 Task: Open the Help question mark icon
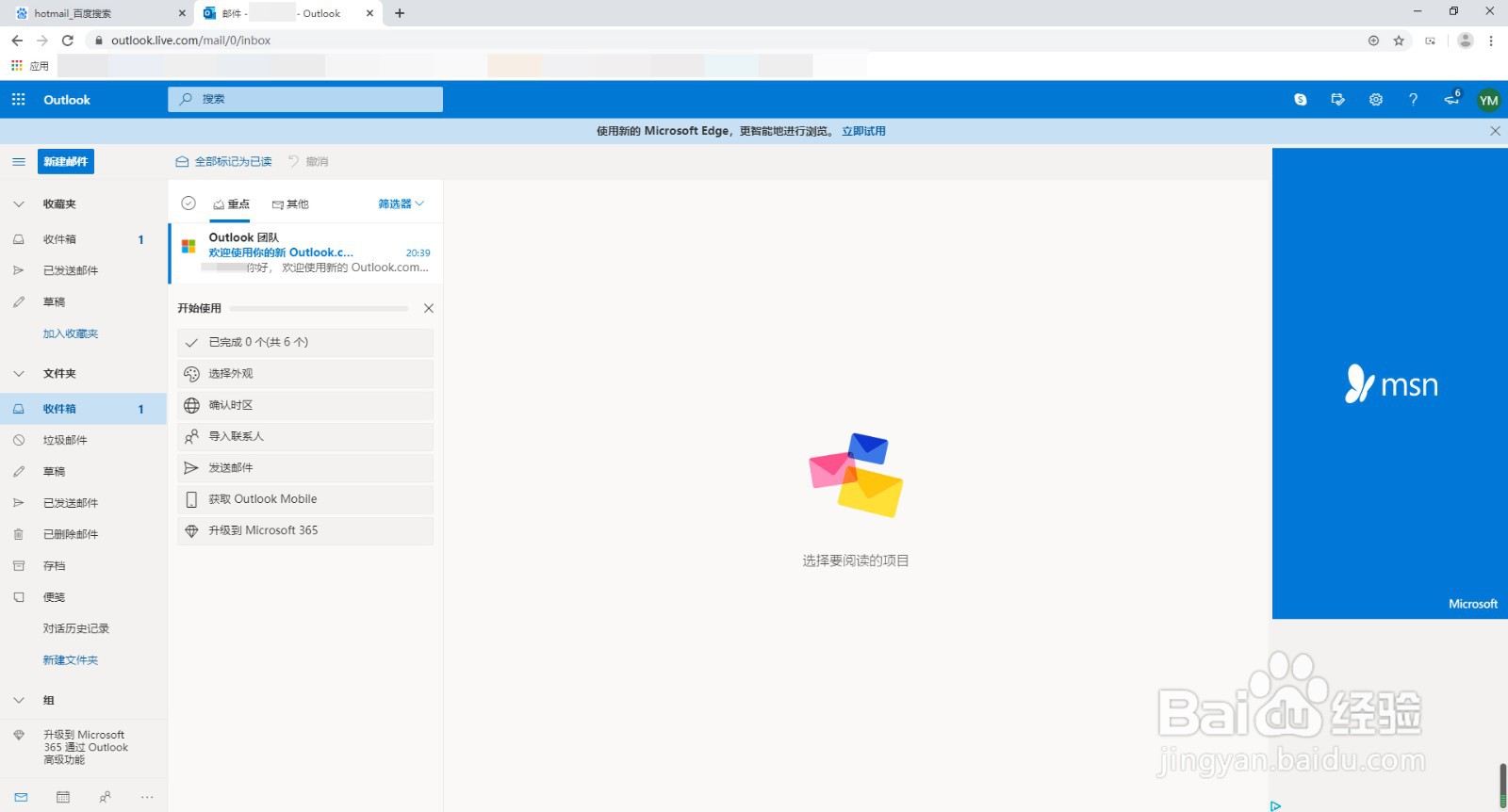tap(1413, 100)
